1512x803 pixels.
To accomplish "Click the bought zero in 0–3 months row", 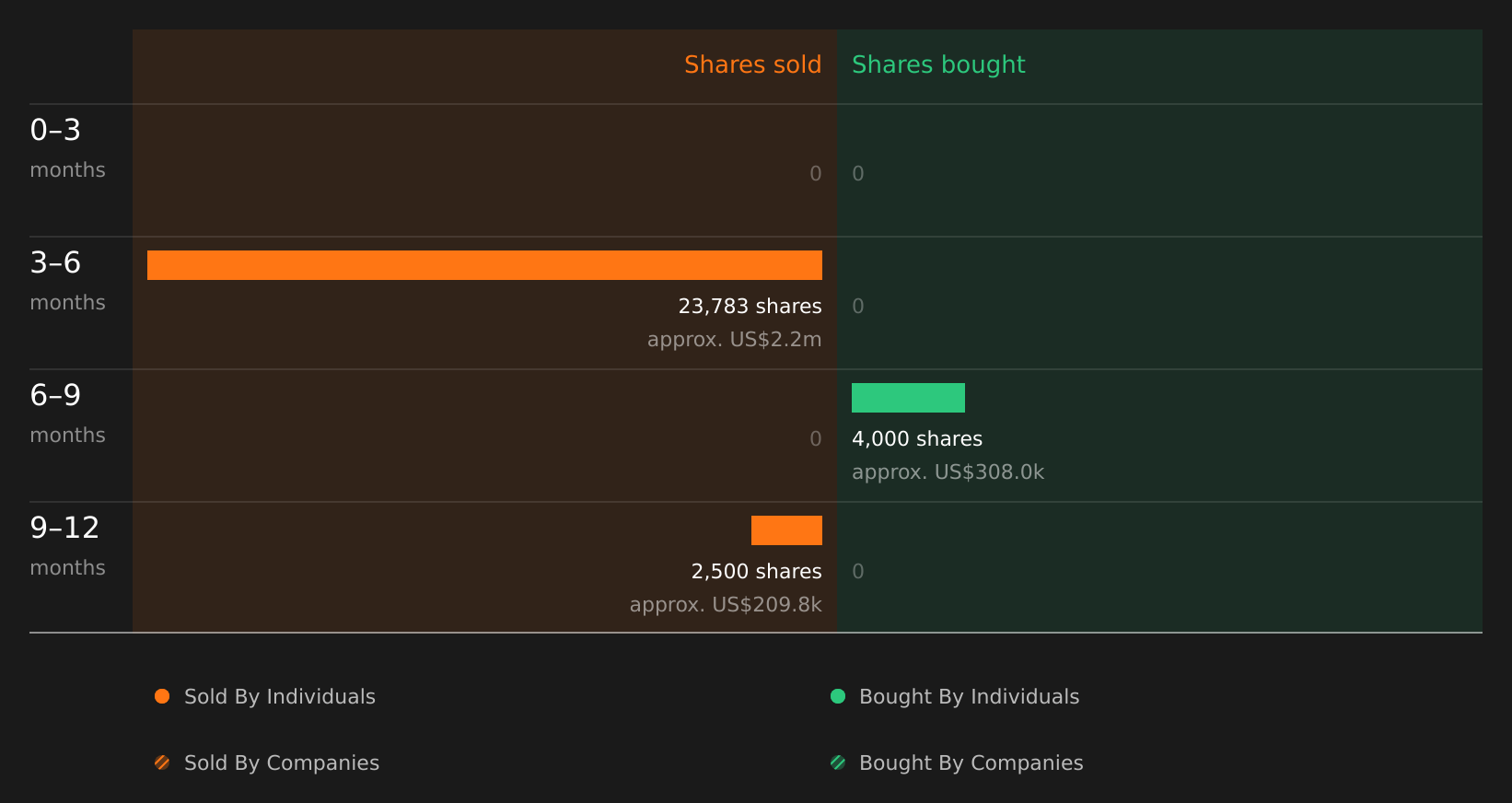I will (x=858, y=174).
